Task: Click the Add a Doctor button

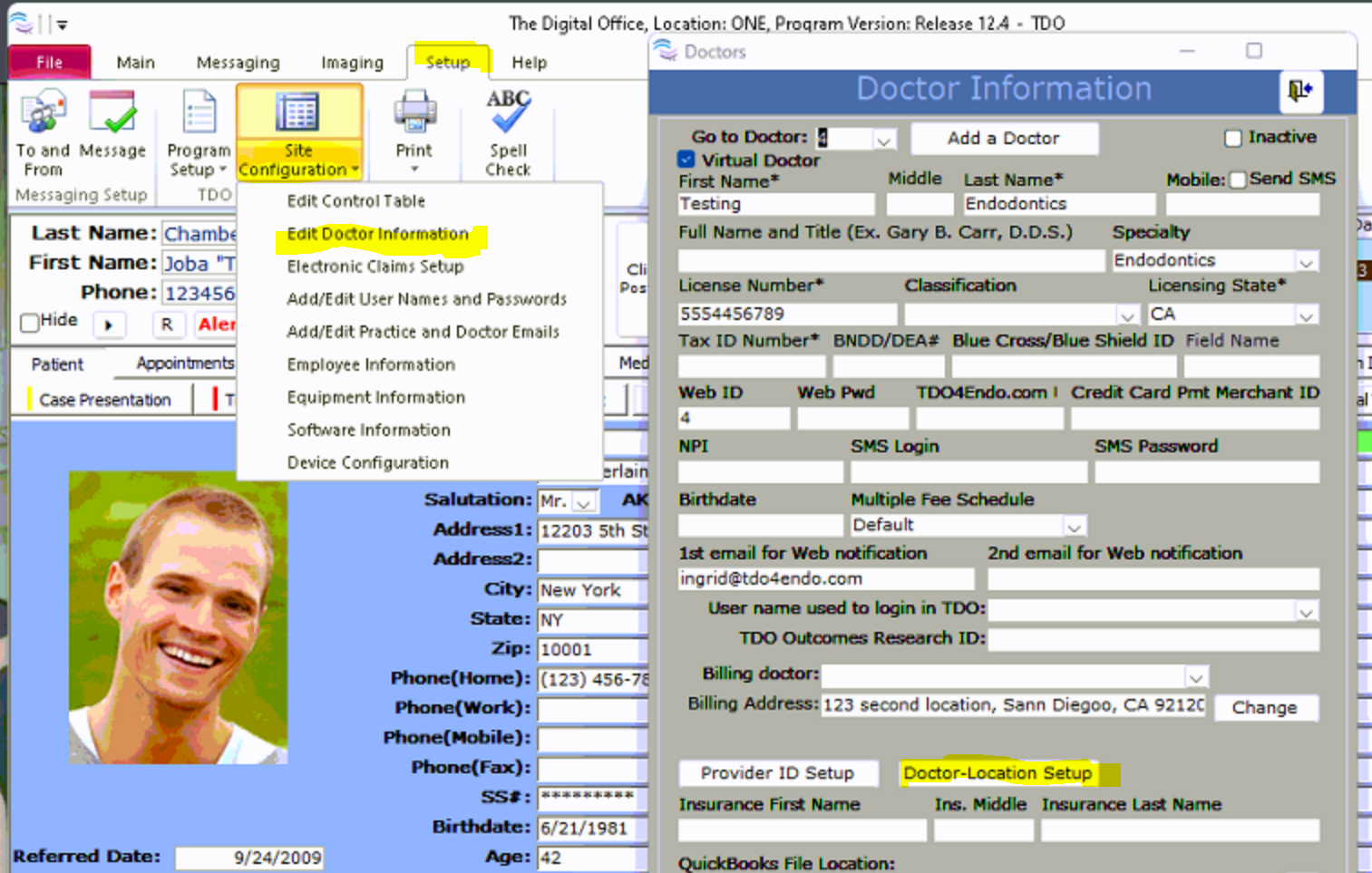Action: pyautogui.click(x=1004, y=138)
